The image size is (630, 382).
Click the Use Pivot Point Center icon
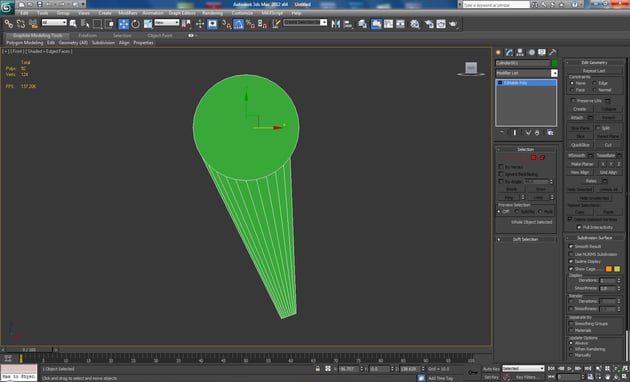(x=186, y=24)
